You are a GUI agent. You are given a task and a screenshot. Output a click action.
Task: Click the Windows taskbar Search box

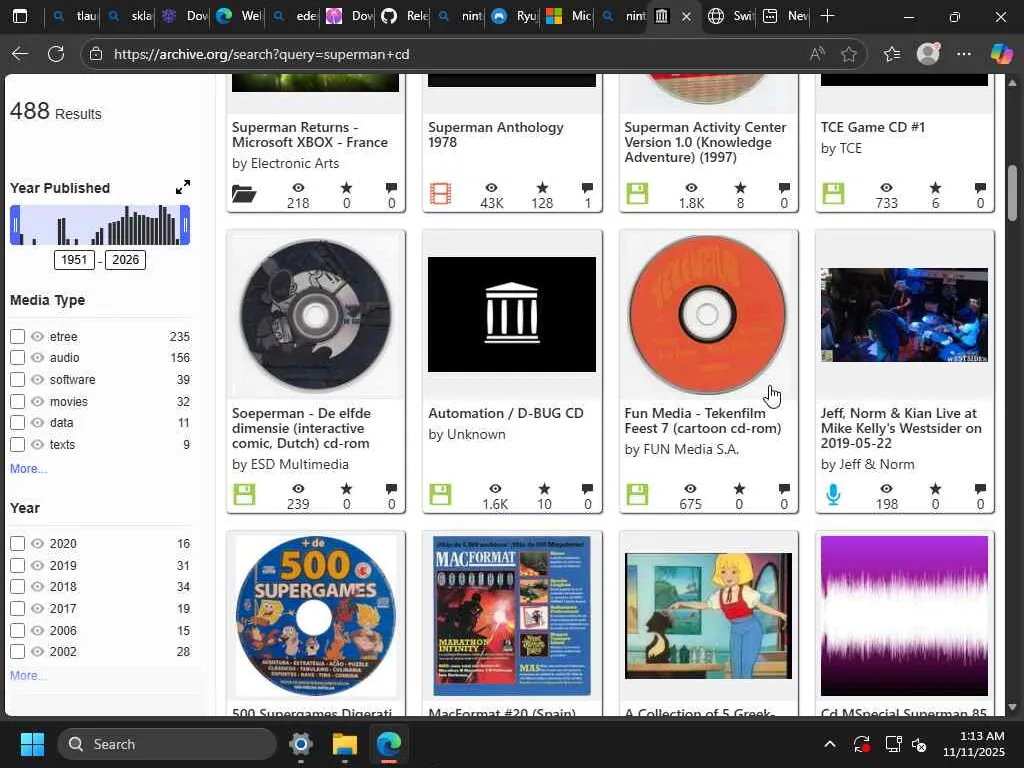coord(167,744)
